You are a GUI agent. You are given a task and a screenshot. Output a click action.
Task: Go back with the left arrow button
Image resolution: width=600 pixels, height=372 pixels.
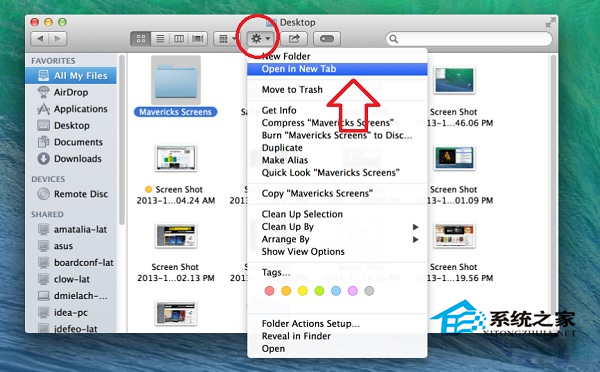[40, 39]
